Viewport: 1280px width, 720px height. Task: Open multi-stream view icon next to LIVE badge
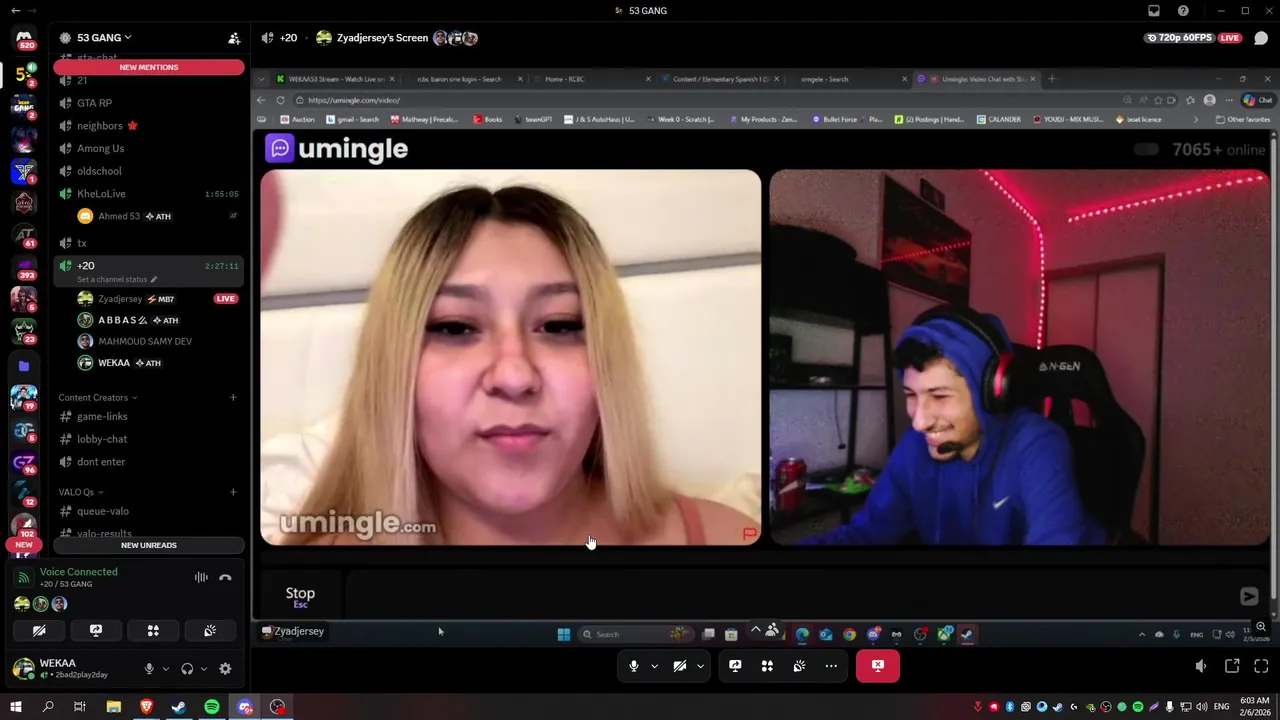pyautogui.click(x=1261, y=38)
